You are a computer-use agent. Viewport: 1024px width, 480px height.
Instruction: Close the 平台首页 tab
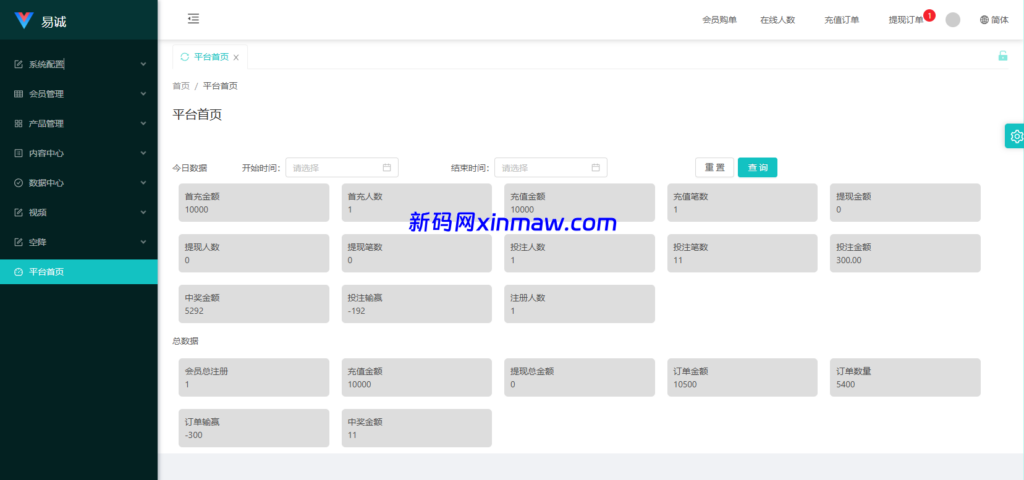pos(236,57)
